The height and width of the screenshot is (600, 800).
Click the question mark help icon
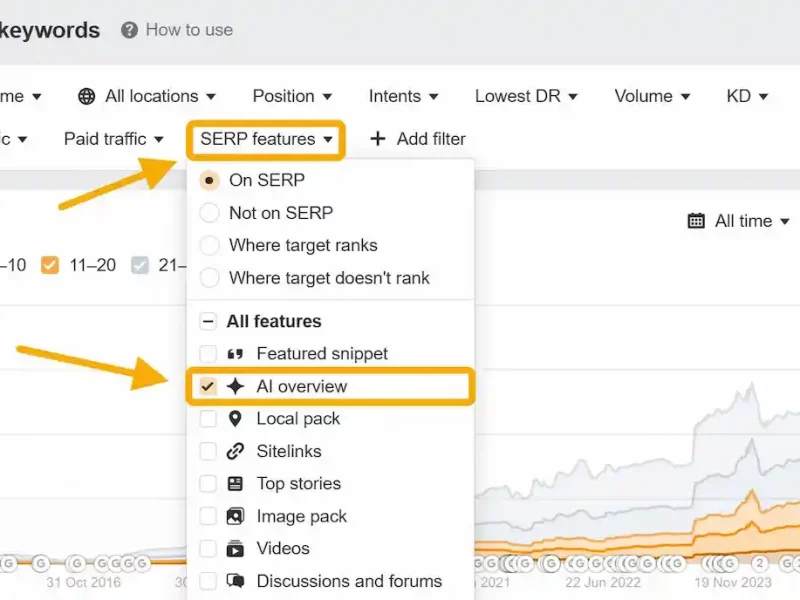(129, 30)
